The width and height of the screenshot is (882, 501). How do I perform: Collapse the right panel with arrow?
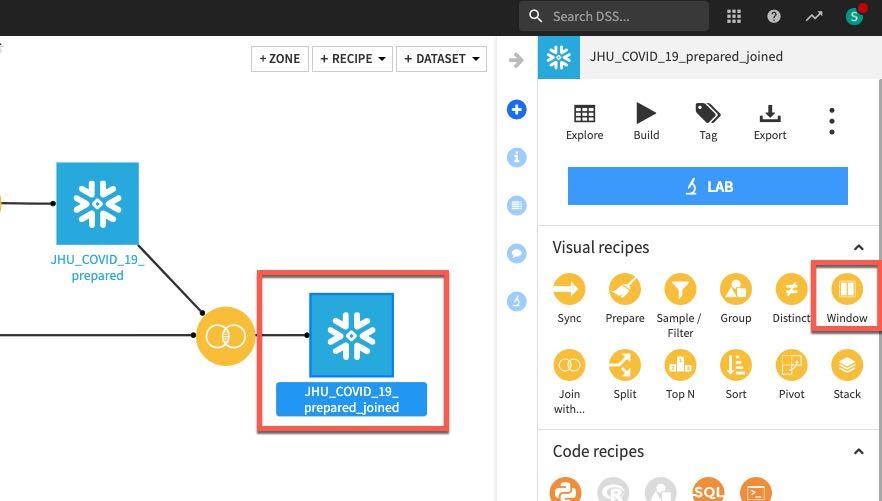[516, 60]
